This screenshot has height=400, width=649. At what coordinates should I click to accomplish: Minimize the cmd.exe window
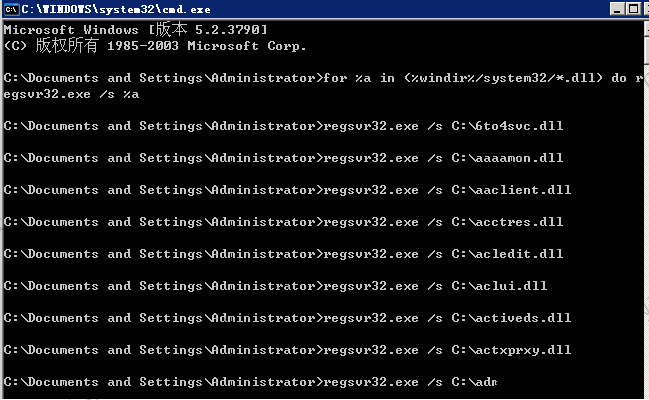click(617, 9)
